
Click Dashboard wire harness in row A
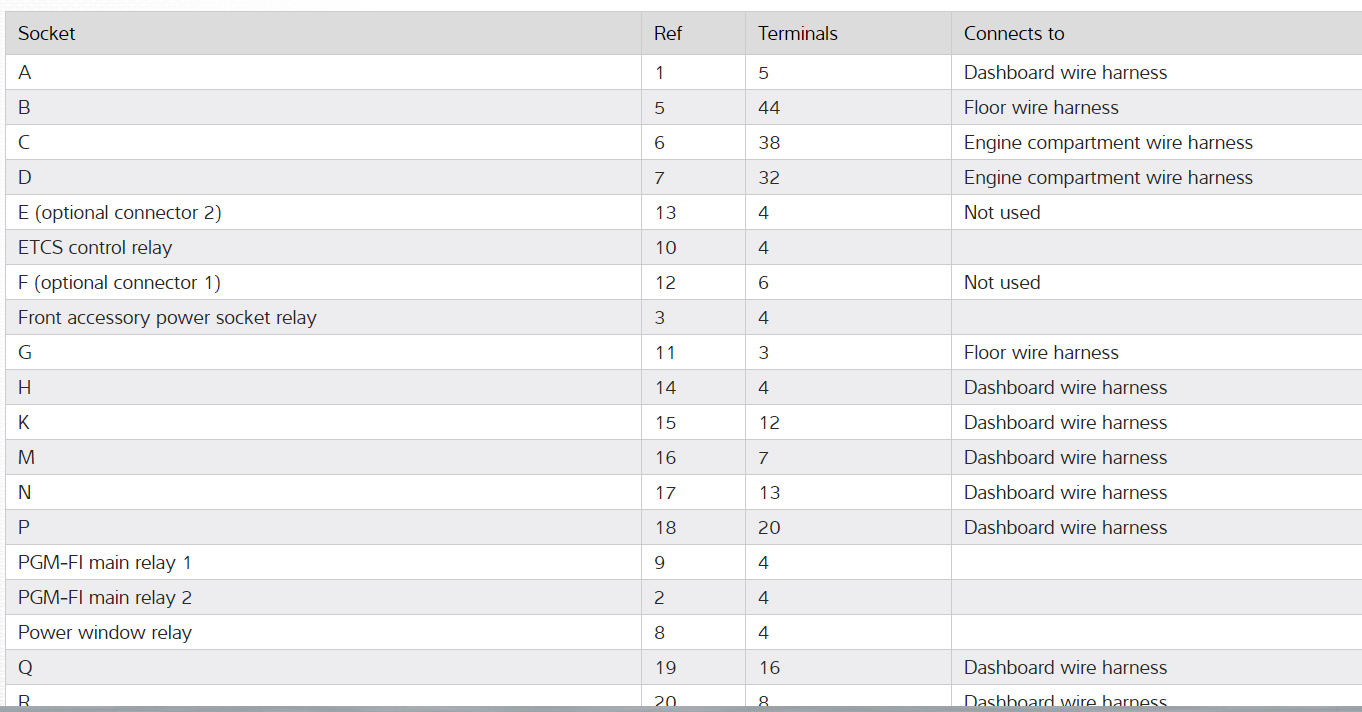tap(1065, 73)
